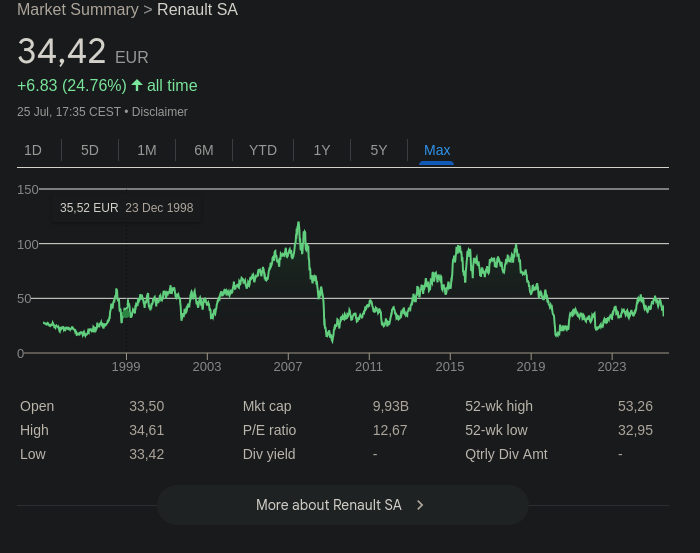Click the green up arrow next to all time
The width and height of the screenshot is (700, 553).
tap(137, 85)
